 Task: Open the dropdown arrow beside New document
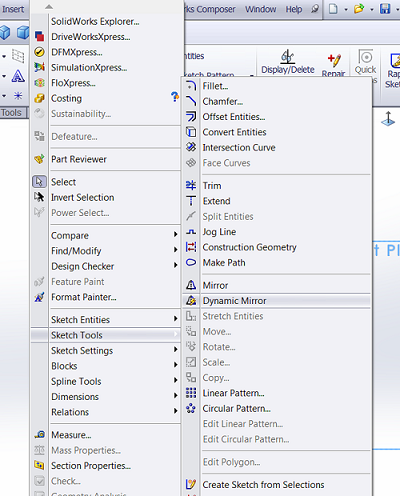(346, 9)
